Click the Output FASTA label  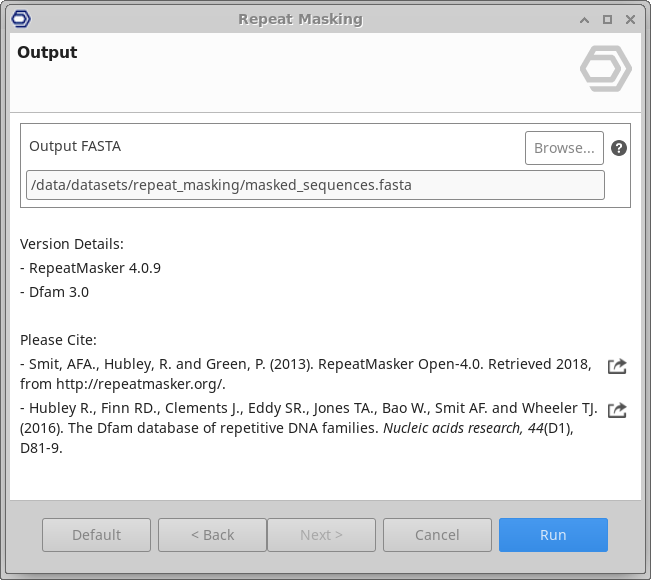click(x=75, y=146)
